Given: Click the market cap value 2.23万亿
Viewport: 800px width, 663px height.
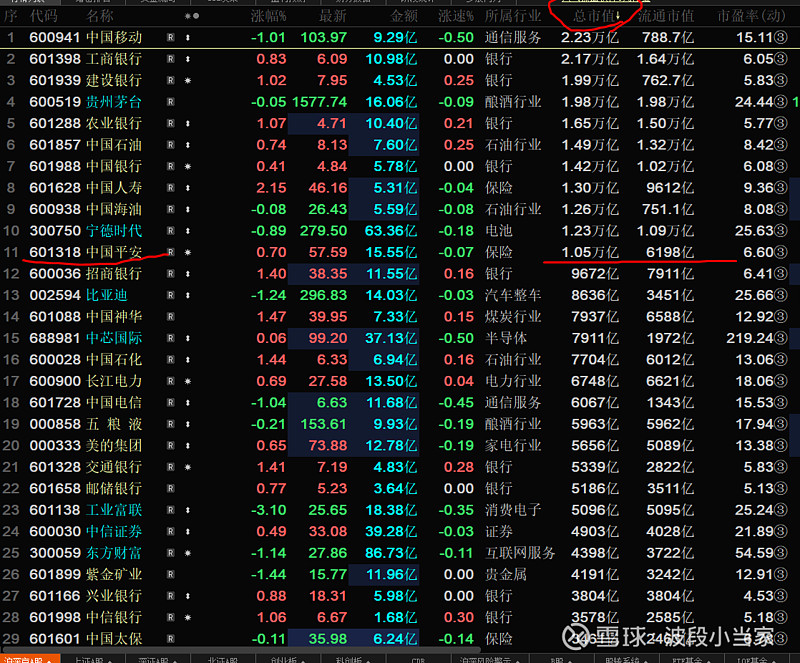Looking at the screenshot, I should point(590,38).
